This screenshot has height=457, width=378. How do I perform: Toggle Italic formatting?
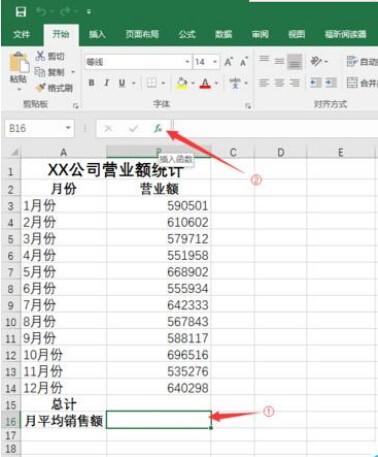pos(107,83)
